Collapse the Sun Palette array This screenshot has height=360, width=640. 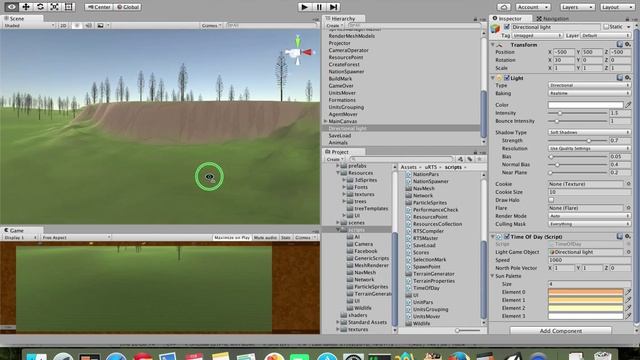tap(493, 276)
